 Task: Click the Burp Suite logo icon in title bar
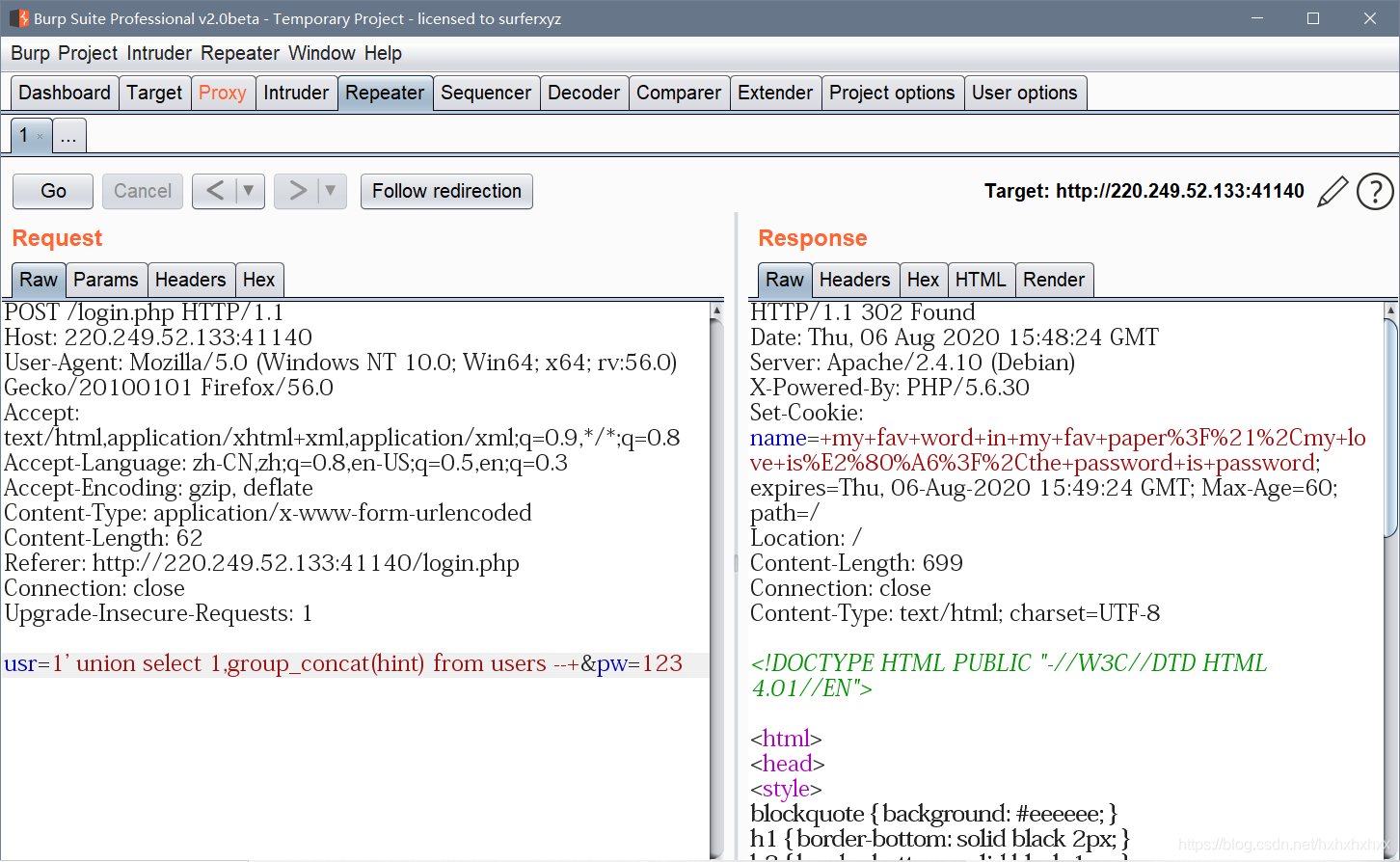pos(18,18)
